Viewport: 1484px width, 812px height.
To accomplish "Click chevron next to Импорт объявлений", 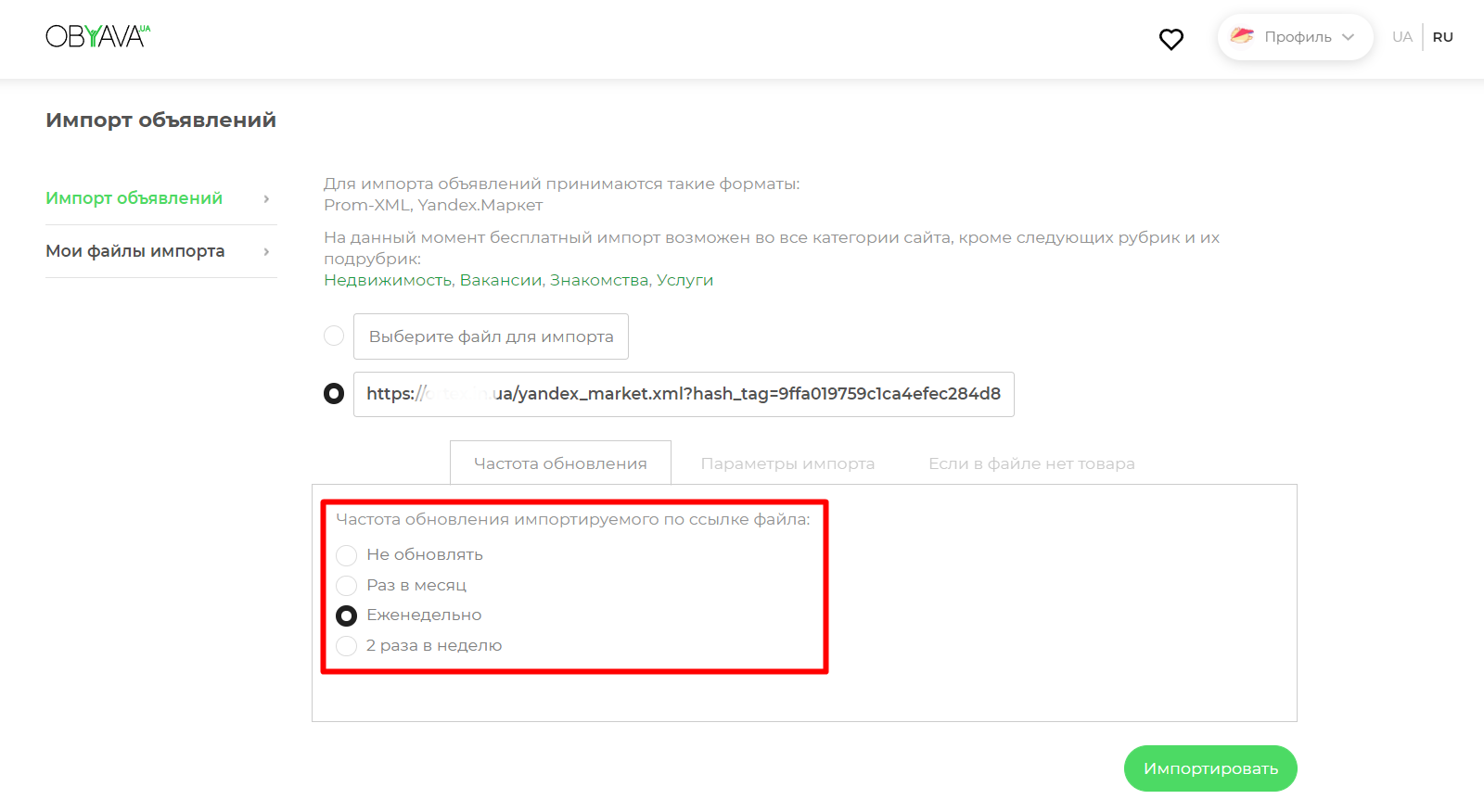I will 266,198.
